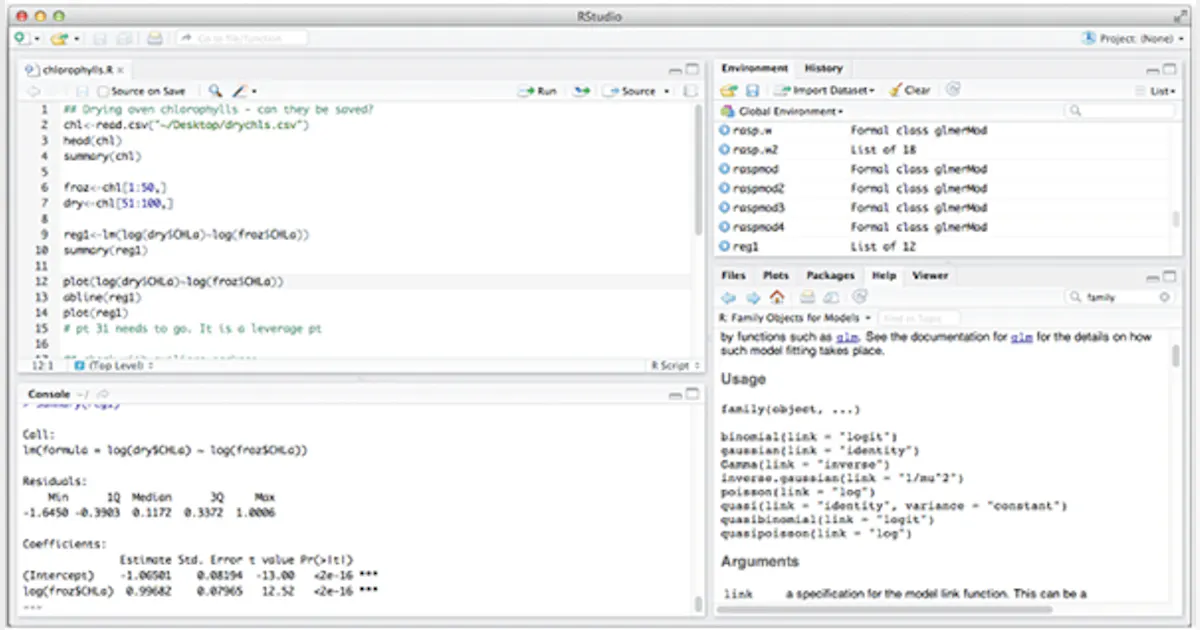Open the R Script file type dropdown
This screenshot has height=630, width=1200.
click(675, 366)
